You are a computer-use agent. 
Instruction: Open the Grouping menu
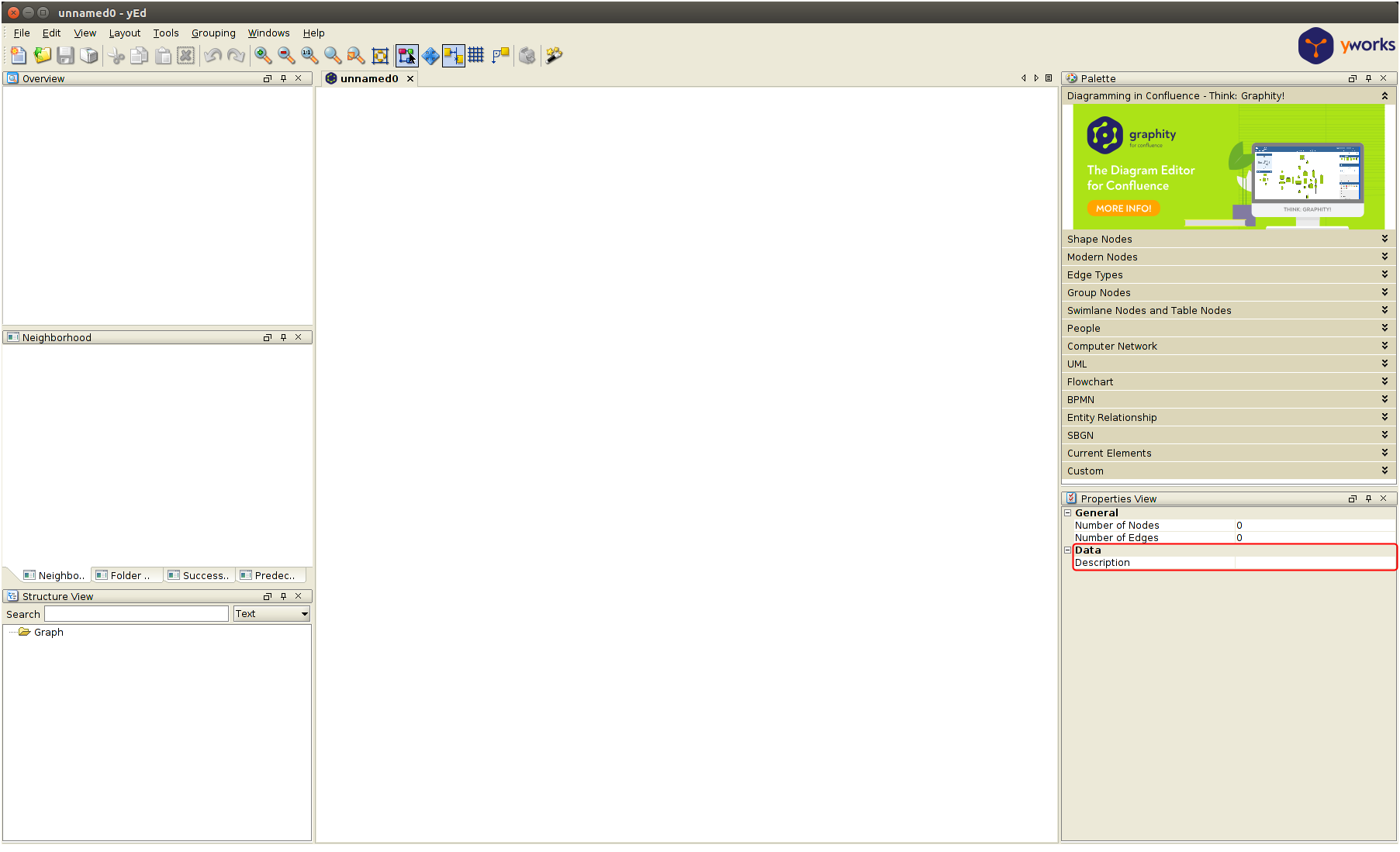coord(213,33)
